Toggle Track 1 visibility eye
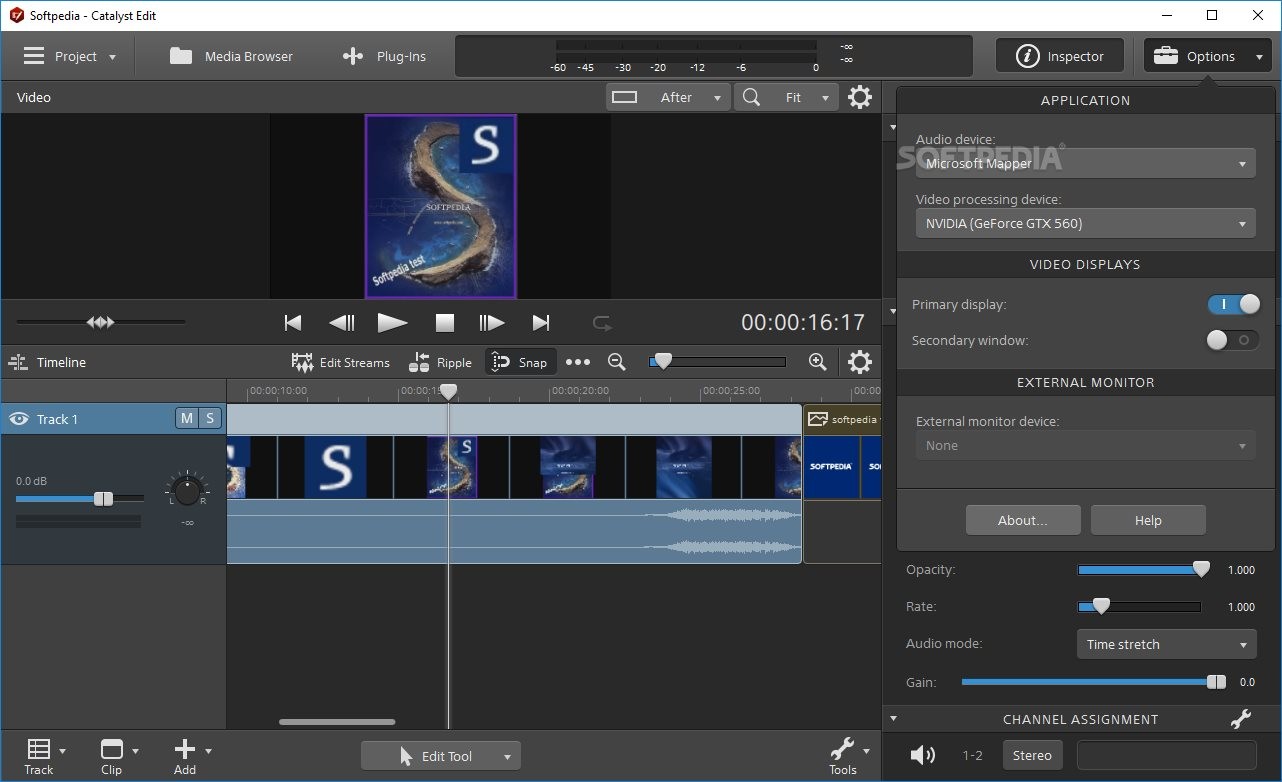Viewport: 1282px width, 782px height. pos(18,419)
